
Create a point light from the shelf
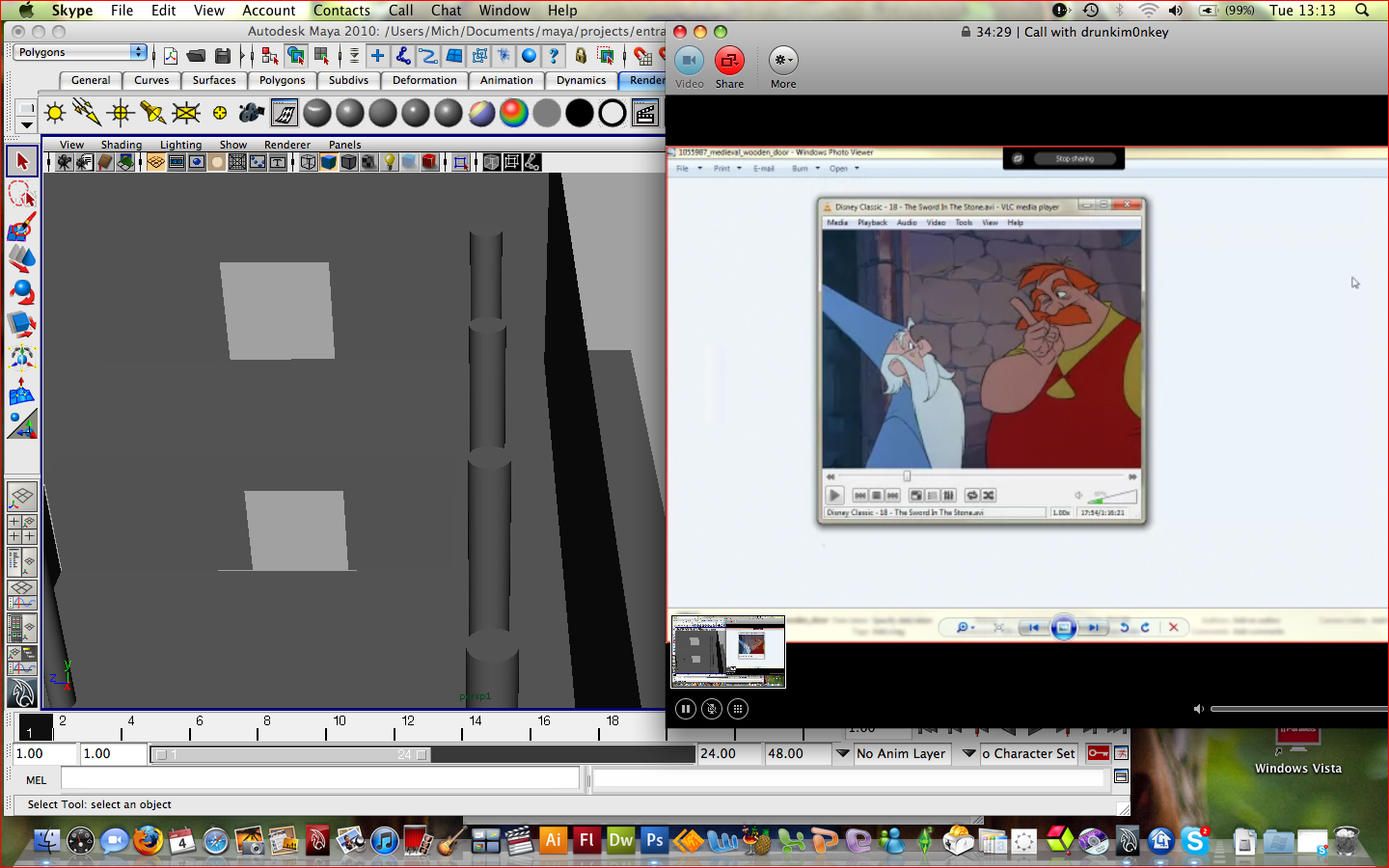point(121,113)
